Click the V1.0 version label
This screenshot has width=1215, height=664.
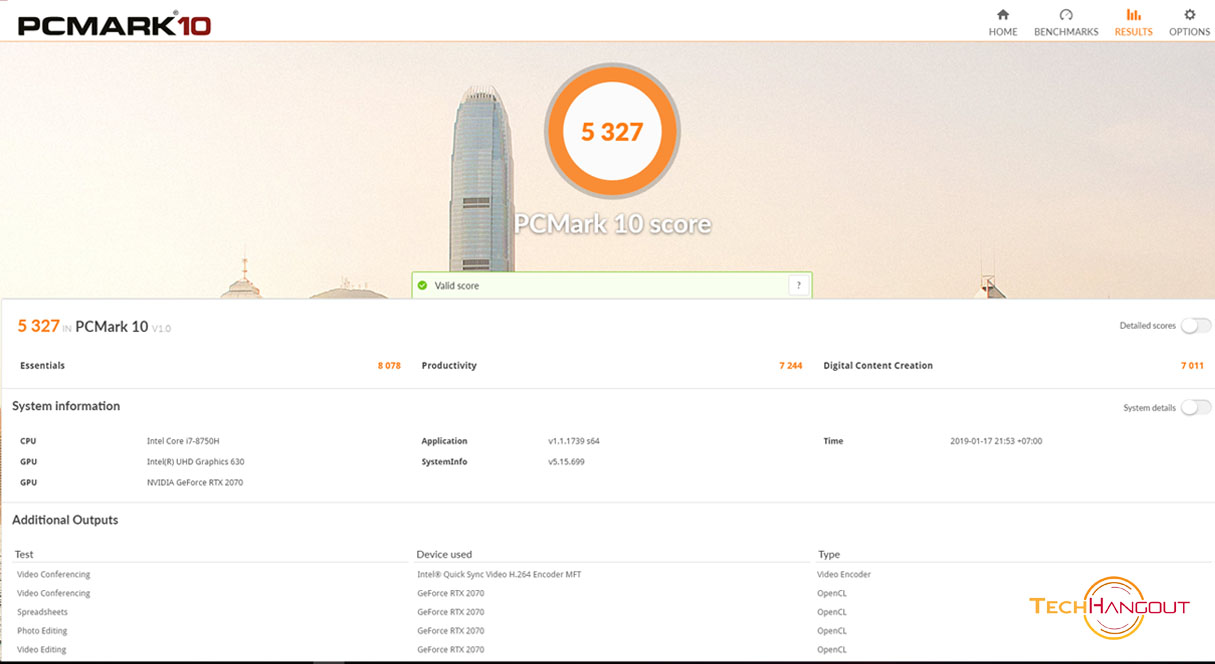coord(161,328)
